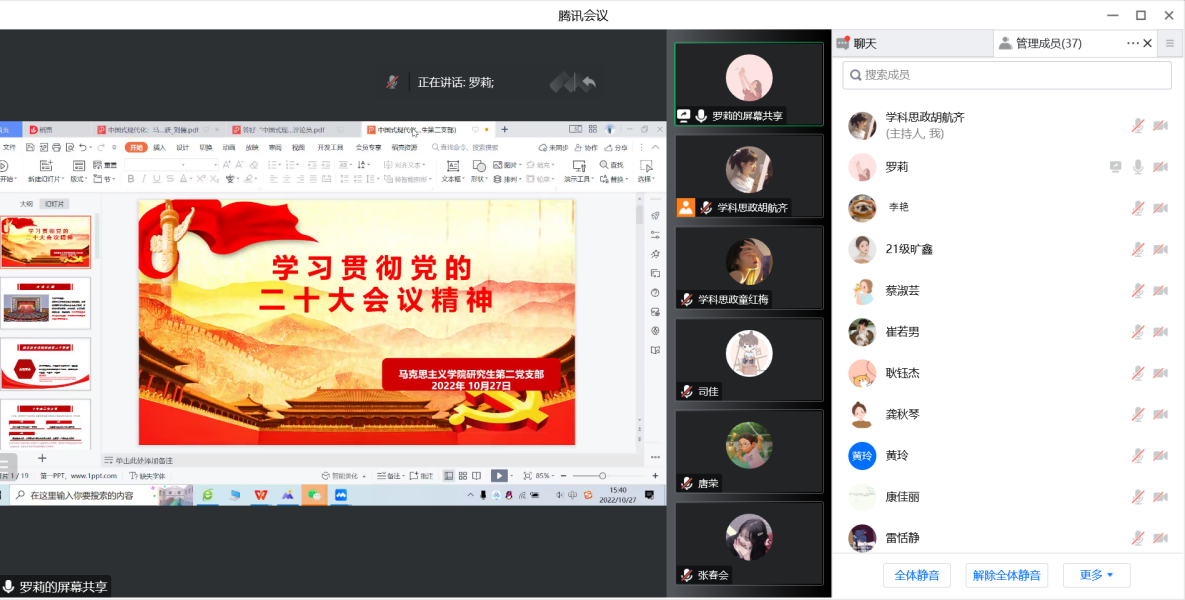1185x600 pixels.
Task: Close the members panel with the X icon
Action: (1147, 44)
